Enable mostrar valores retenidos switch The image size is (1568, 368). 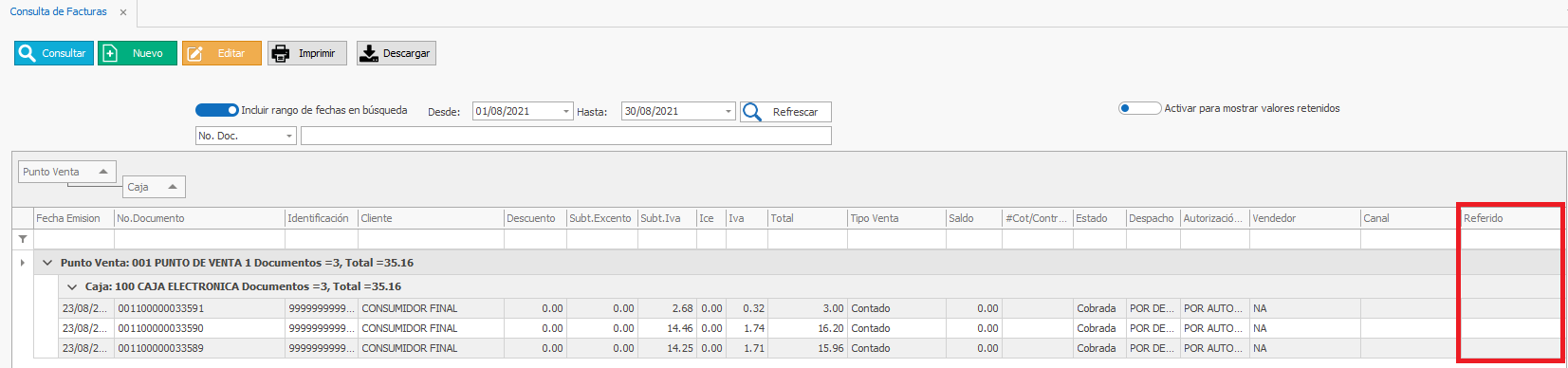click(x=1139, y=108)
